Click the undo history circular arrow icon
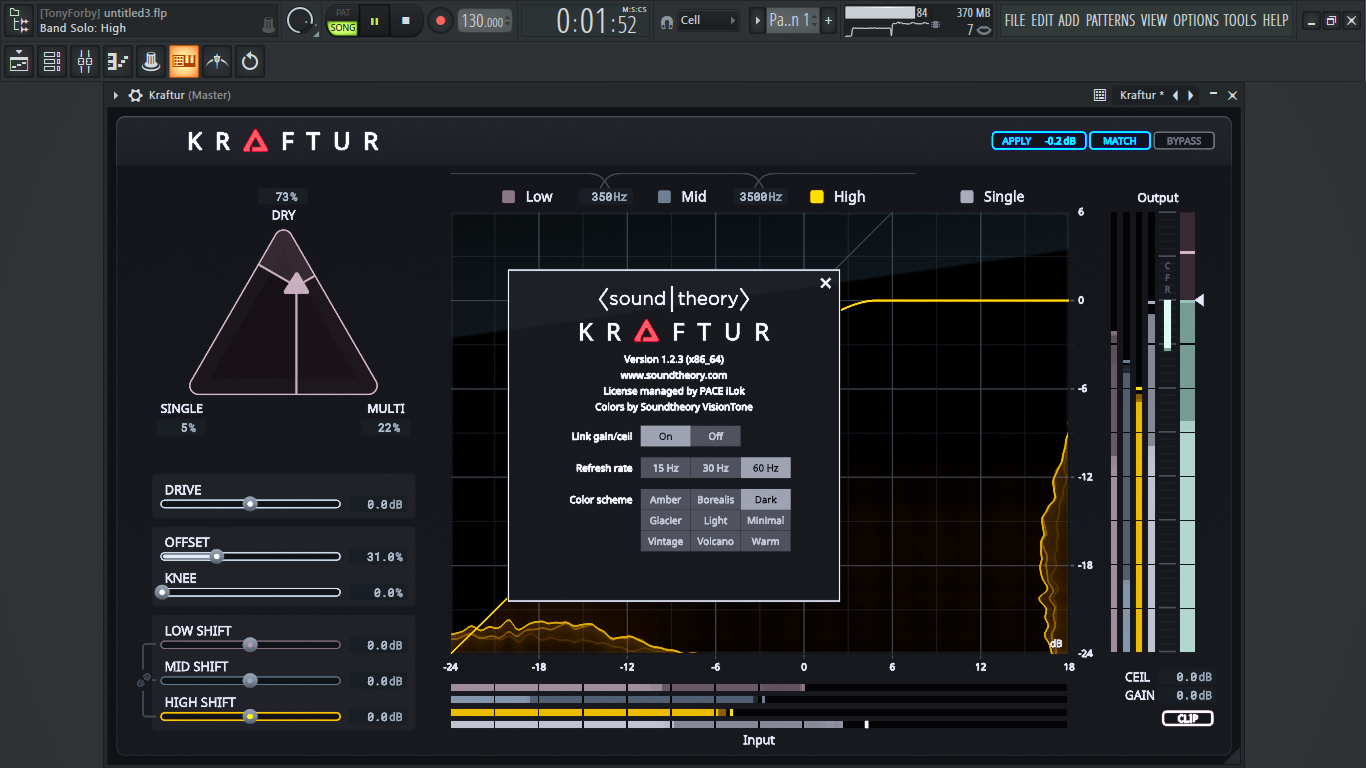 250,62
